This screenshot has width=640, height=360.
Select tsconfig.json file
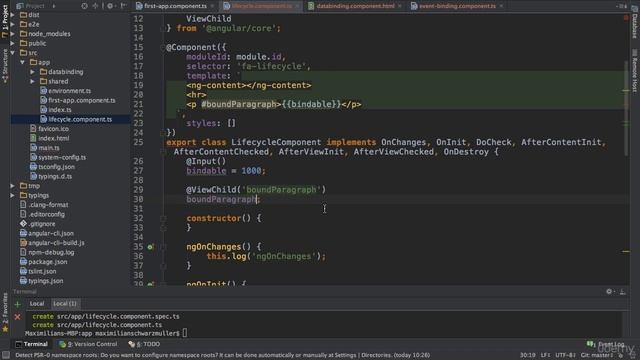click(x=52, y=167)
